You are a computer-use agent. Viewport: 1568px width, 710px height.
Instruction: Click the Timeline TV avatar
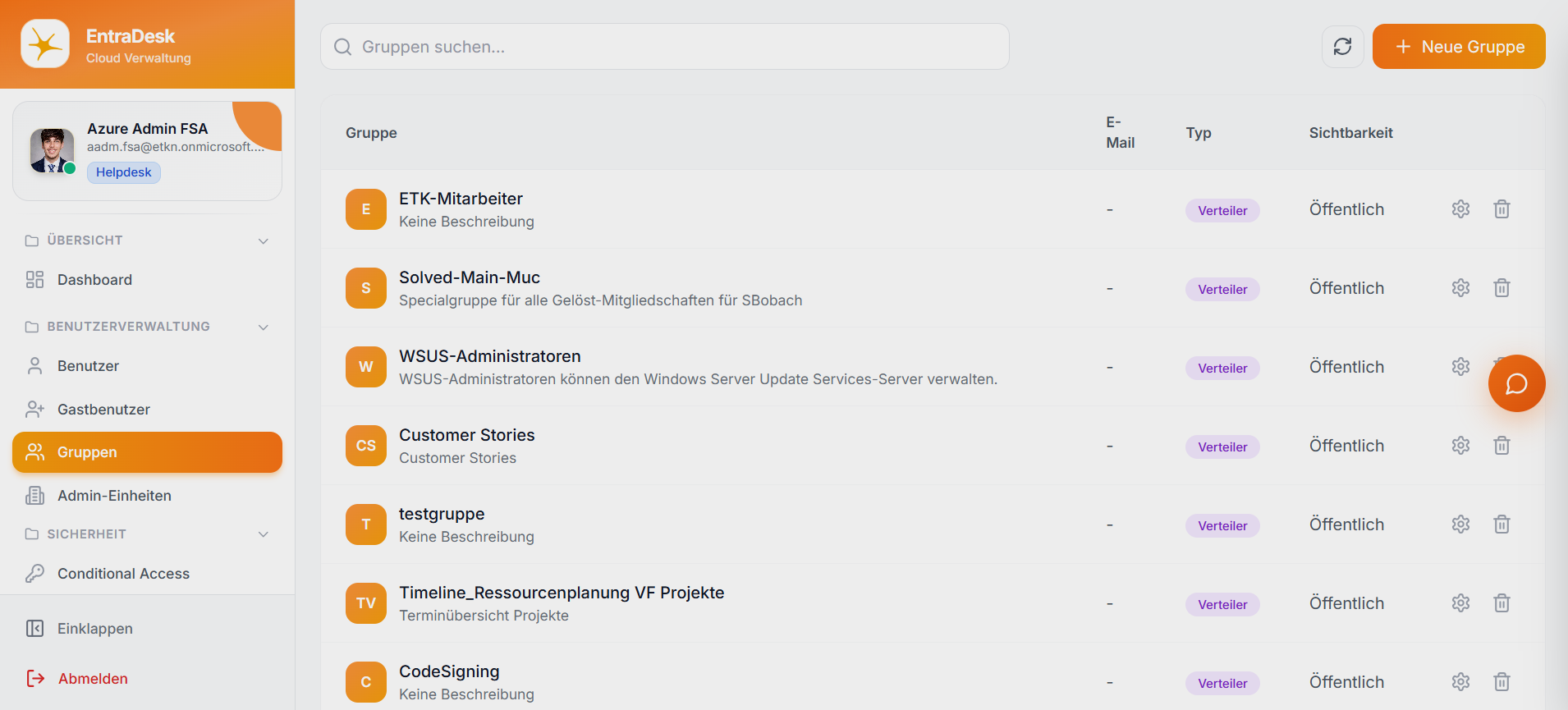(366, 603)
